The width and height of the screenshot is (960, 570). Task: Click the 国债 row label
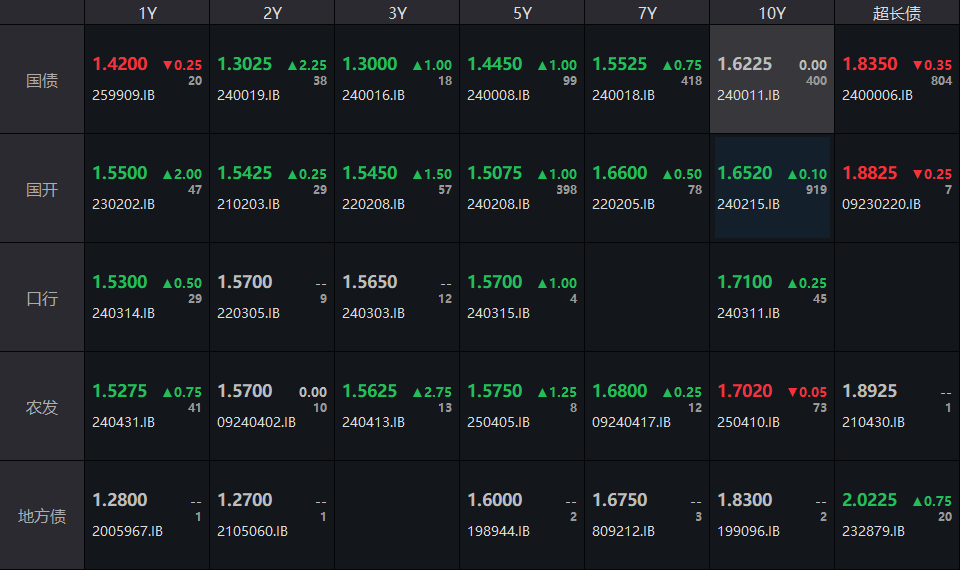click(x=42, y=80)
